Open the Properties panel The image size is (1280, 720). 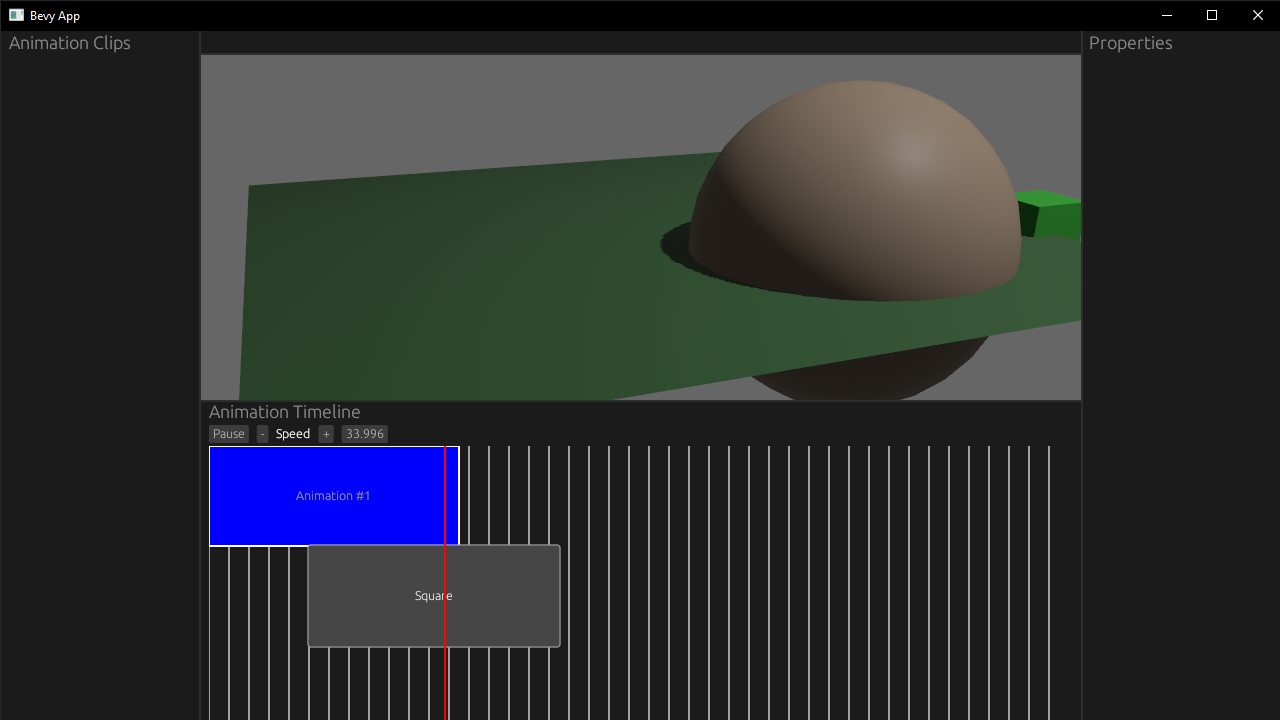coord(1130,43)
